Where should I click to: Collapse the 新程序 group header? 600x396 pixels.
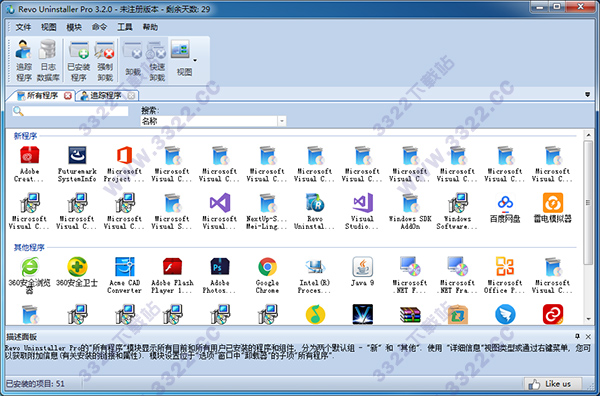click(x=26, y=136)
